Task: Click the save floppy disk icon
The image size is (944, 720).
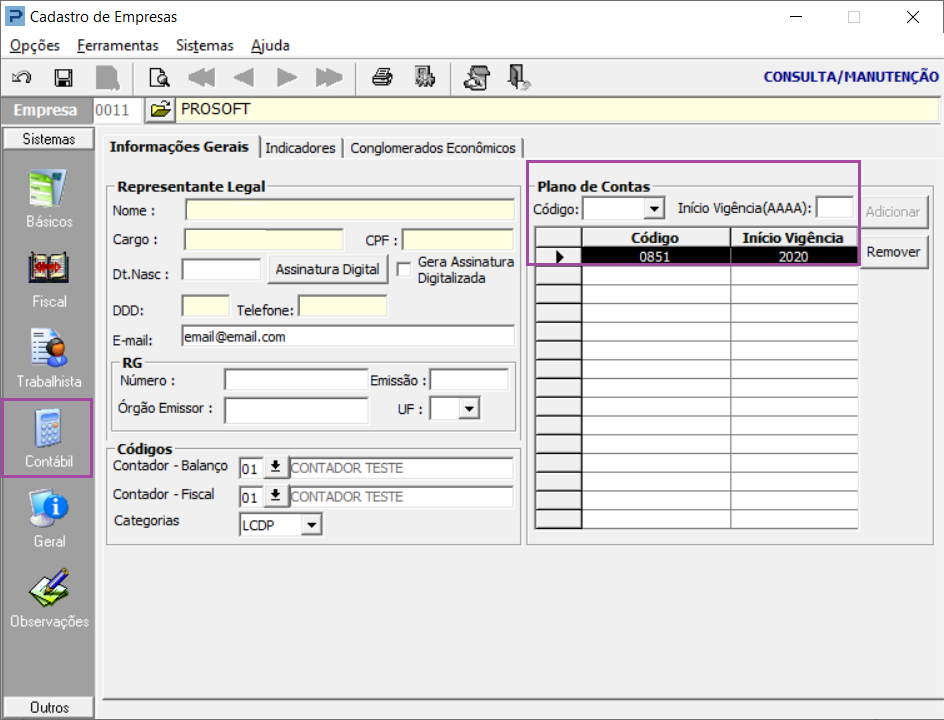Action: pyautogui.click(x=63, y=78)
